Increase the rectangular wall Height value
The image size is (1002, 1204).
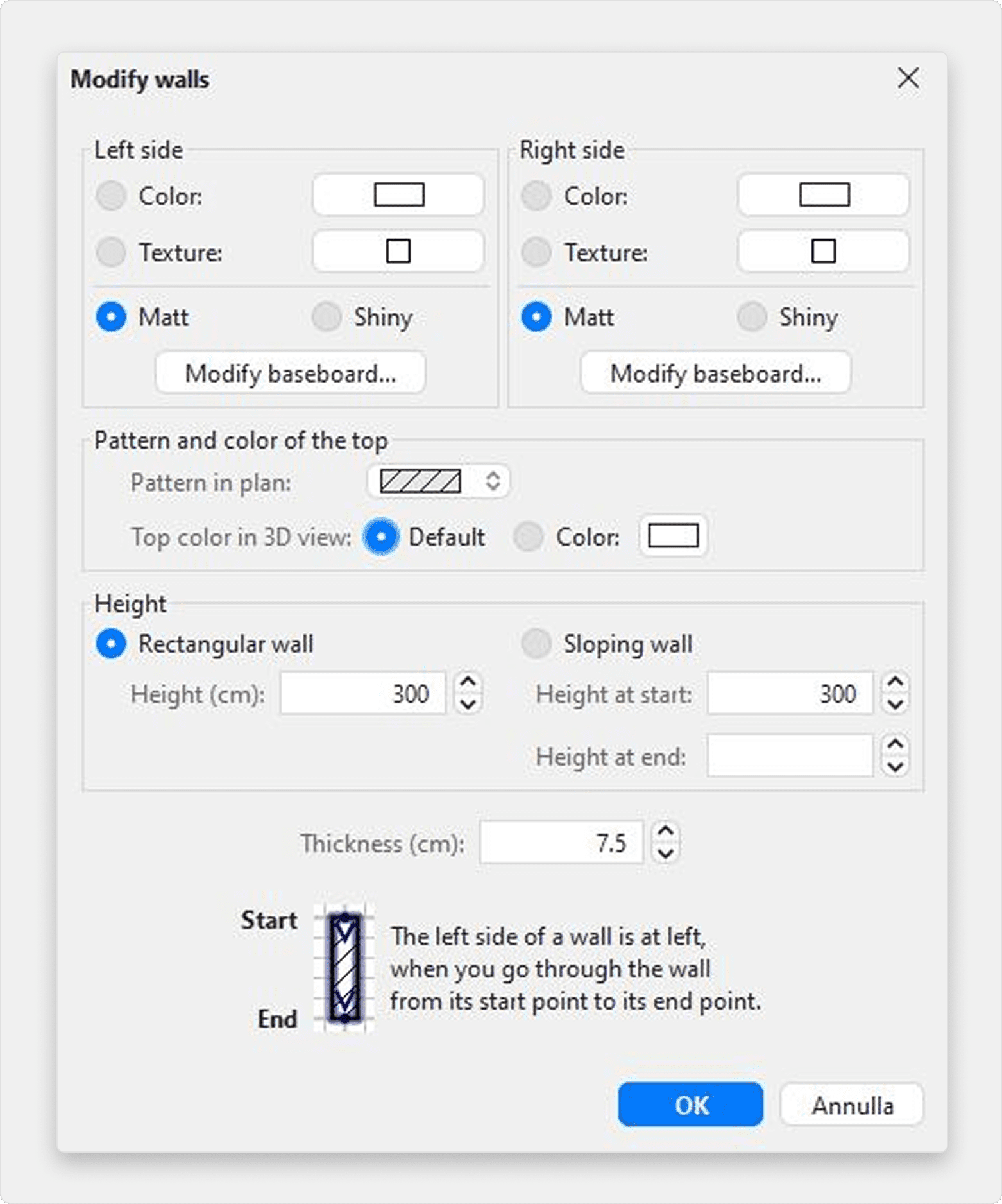[468, 683]
